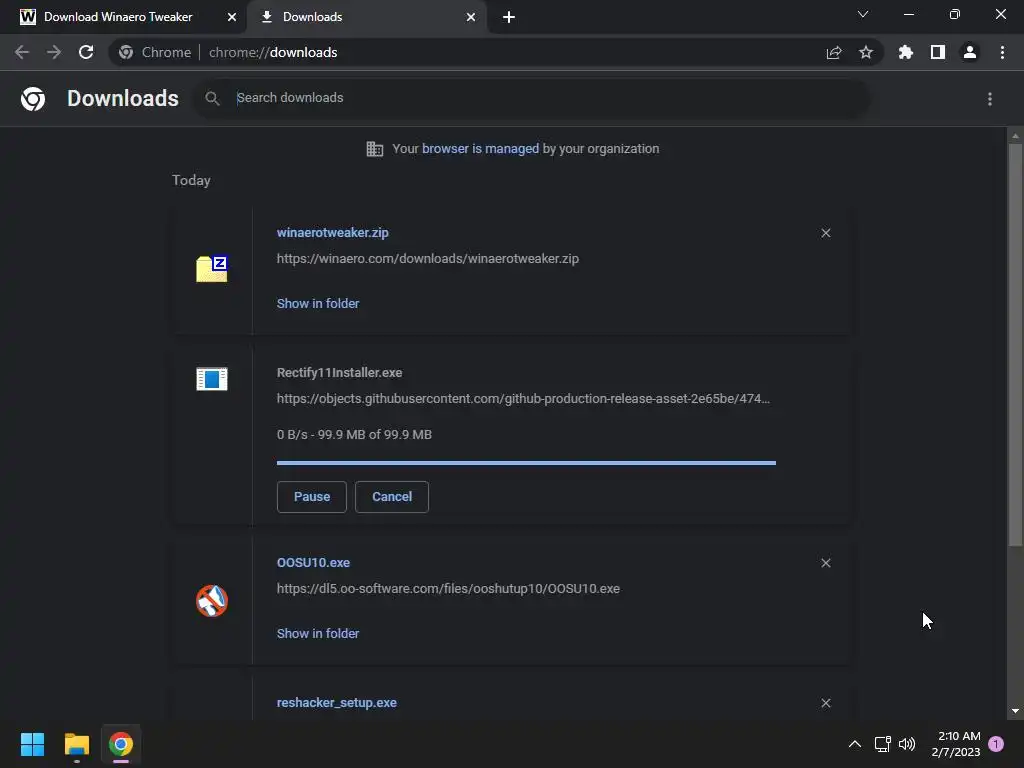Click the Rectify11Installer.exe file icon
The image size is (1024, 768).
pyautogui.click(x=212, y=379)
